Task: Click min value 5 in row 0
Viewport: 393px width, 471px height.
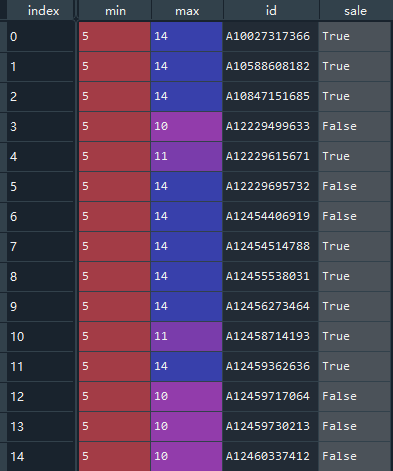Action: click(x=114, y=36)
